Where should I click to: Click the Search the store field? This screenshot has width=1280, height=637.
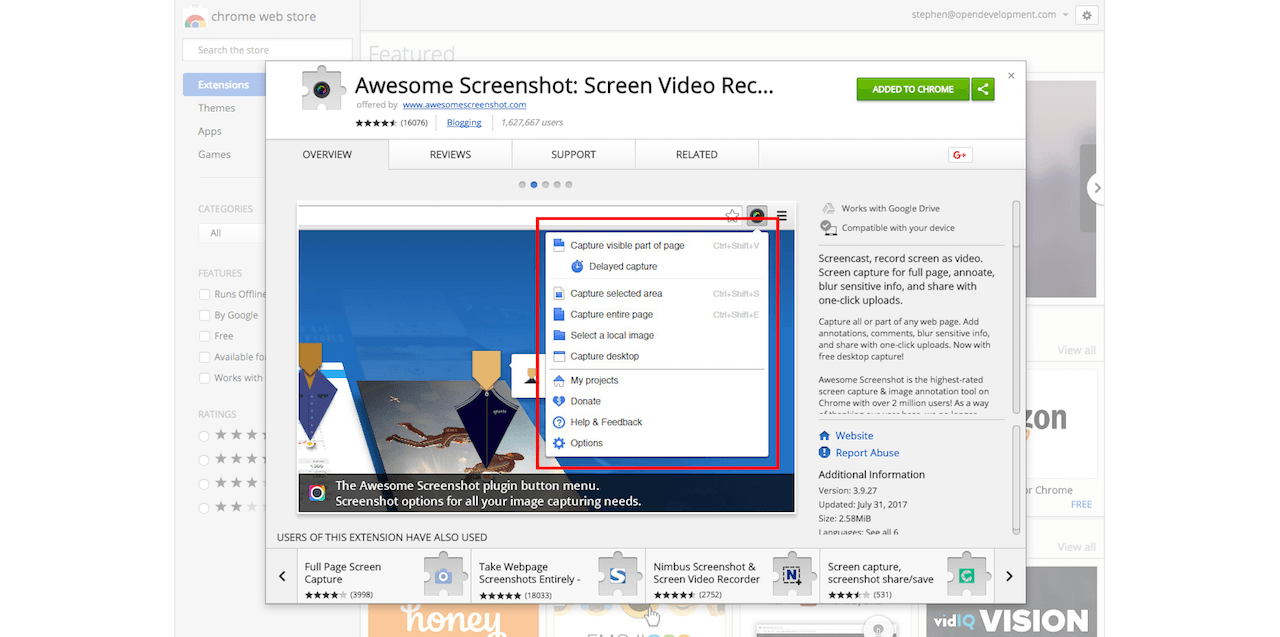pos(267,50)
